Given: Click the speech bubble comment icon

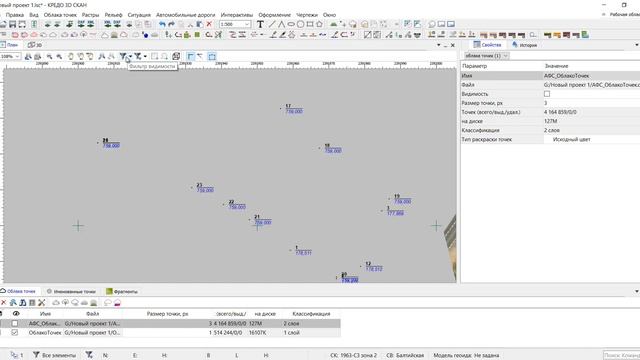Looking at the screenshot, I should click(432, 24).
